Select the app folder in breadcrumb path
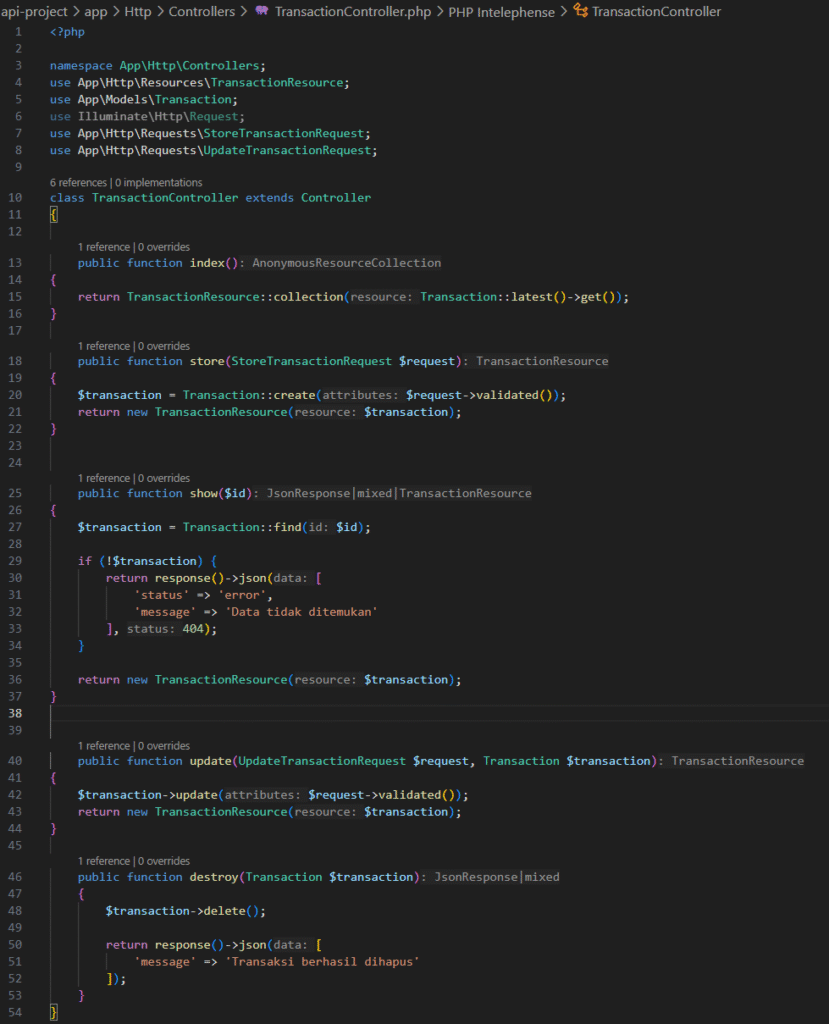Image resolution: width=829 pixels, height=1024 pixels. click(x=96, y=11)
